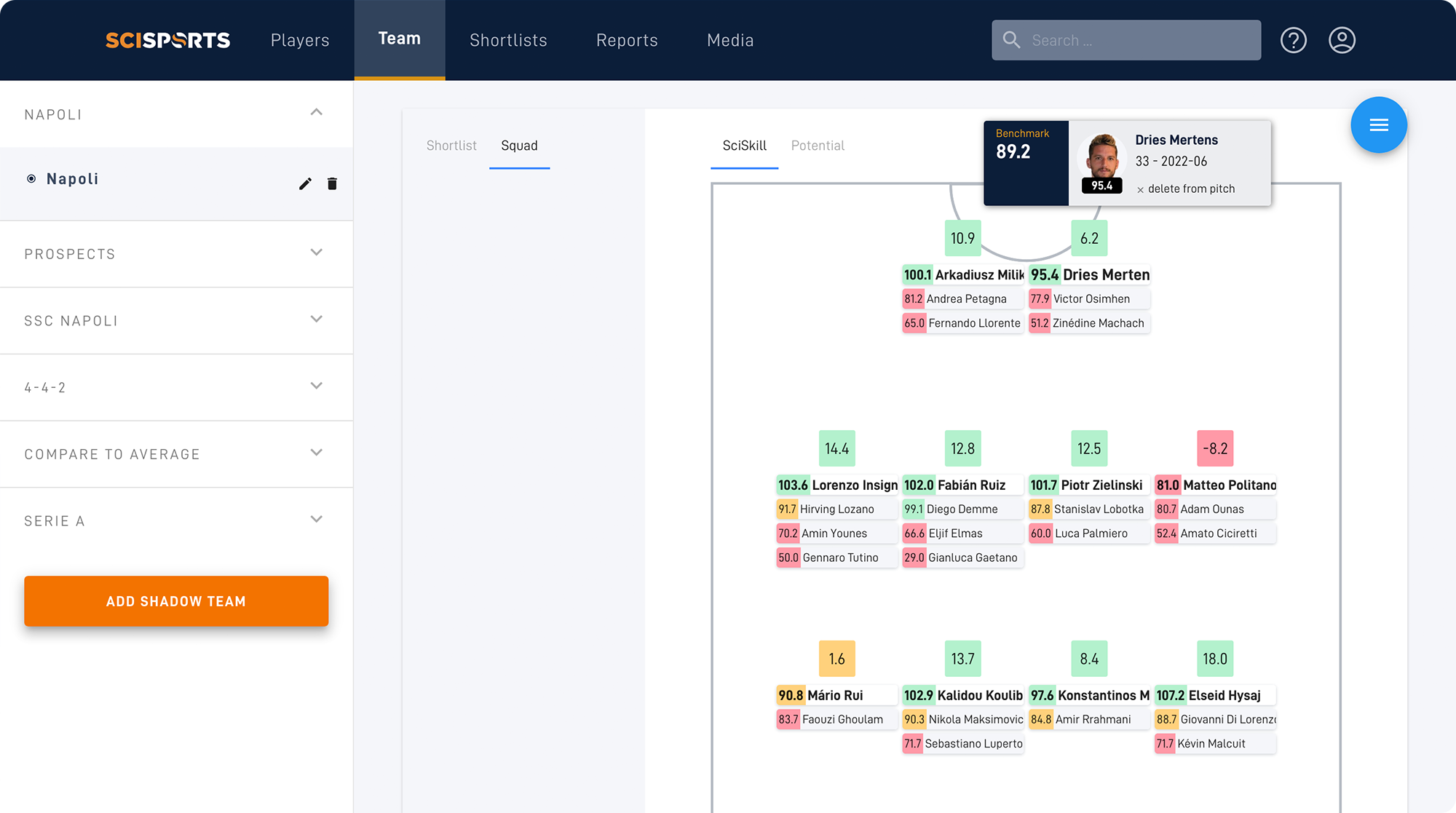
Task: Select the Squad tab
Action: pos(519,146)
